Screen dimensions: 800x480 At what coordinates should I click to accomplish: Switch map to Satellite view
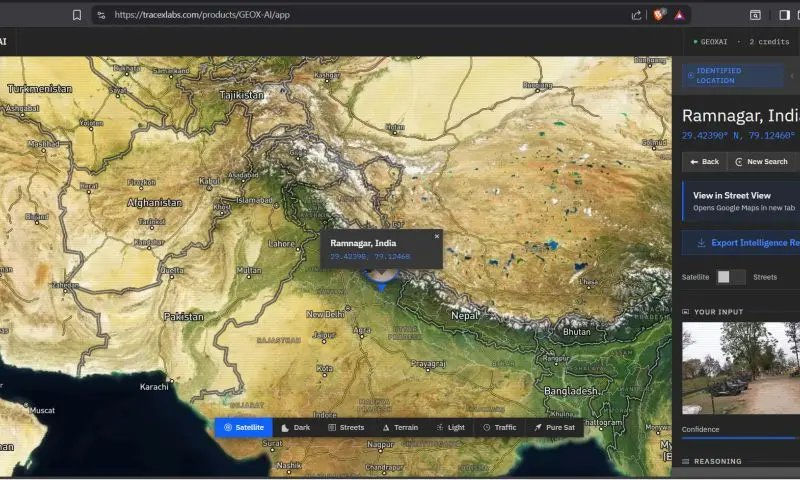coord(244,427)
